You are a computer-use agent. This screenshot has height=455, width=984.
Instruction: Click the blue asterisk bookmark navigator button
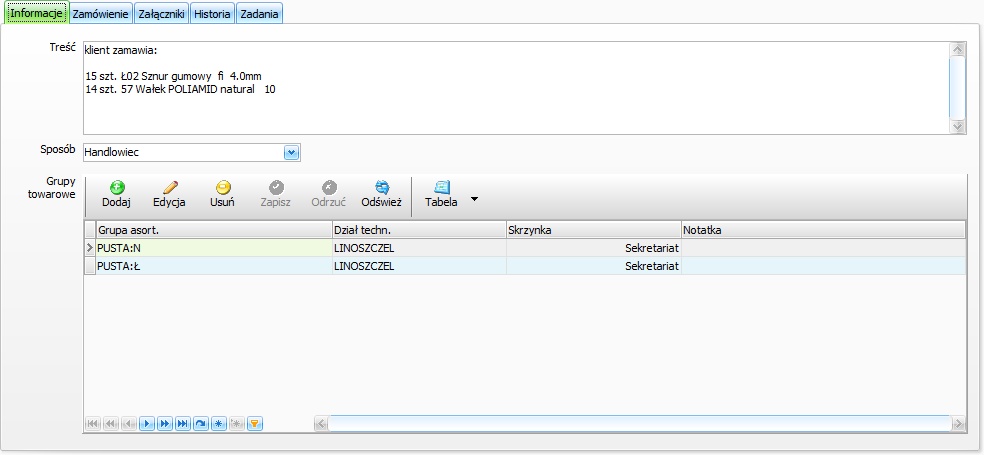pyautogui.click(x=219, y=424)
